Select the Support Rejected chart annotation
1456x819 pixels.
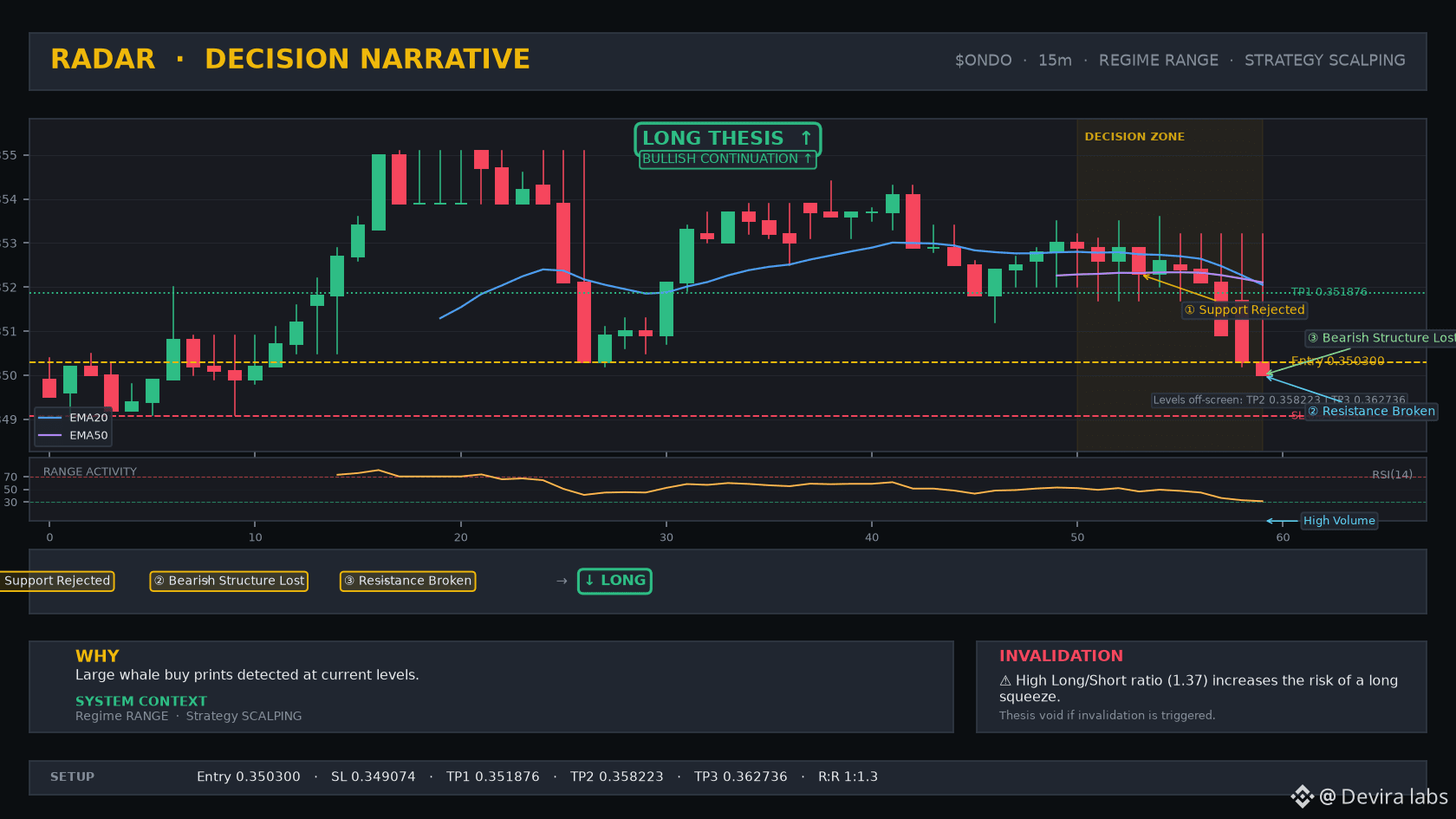1245,309
